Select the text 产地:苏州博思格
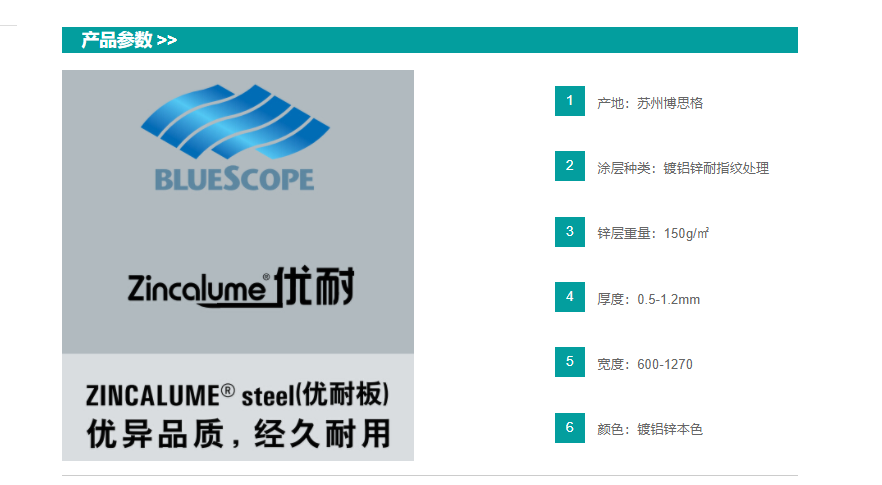 (x=650, y=103)
